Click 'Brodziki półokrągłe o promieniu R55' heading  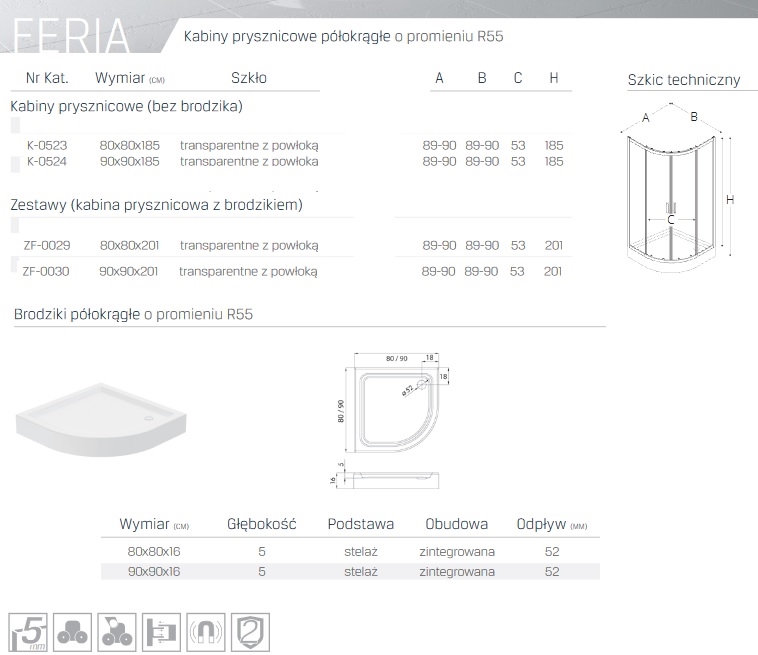[x=133, y=314]
